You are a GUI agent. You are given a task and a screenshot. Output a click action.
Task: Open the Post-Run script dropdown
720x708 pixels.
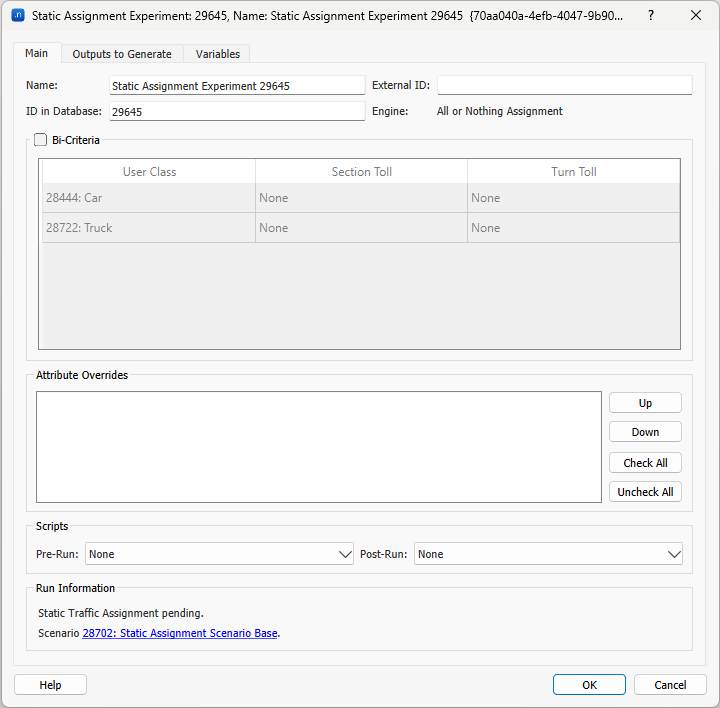tap(548, 554)
